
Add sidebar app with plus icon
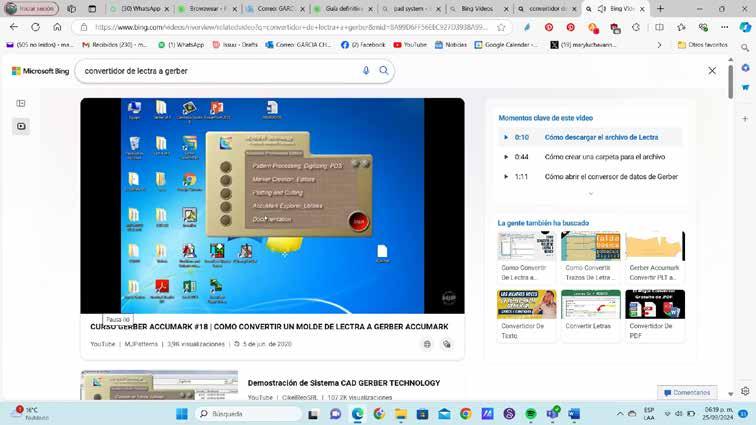pyautogui.click(x=745, y=119)
